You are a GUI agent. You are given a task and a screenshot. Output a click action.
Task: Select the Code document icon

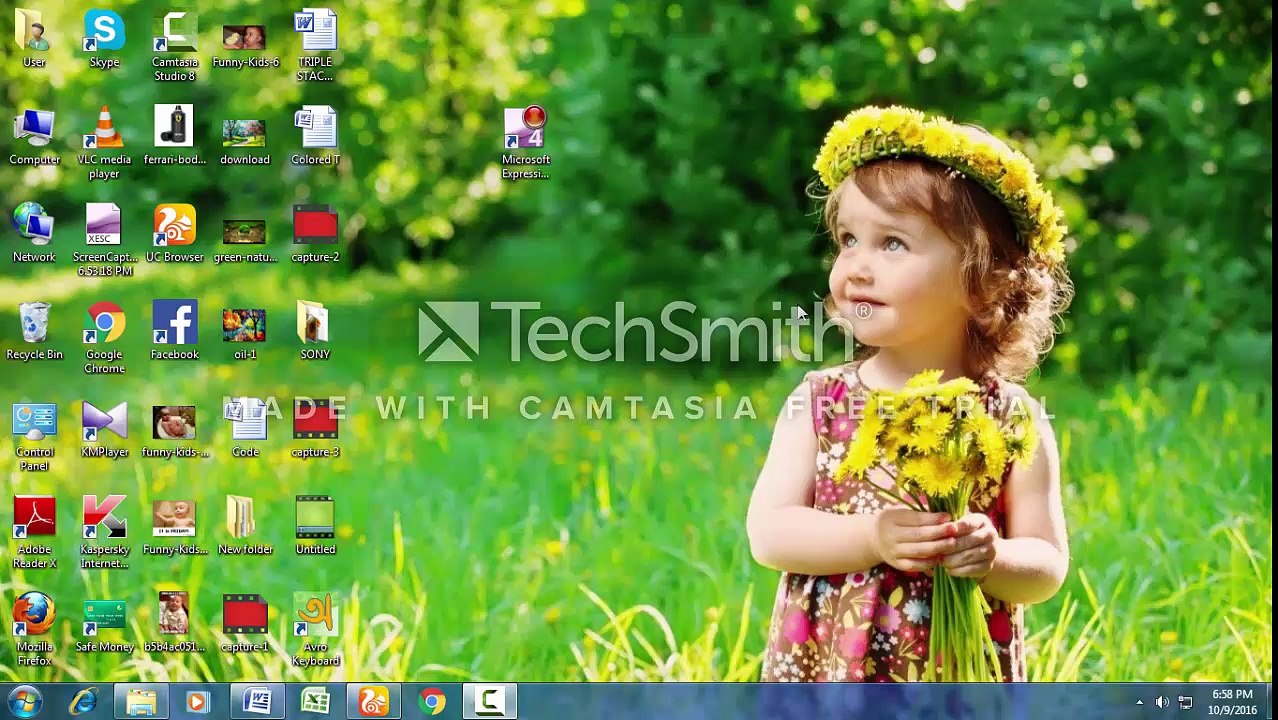(x=245, y=428)
